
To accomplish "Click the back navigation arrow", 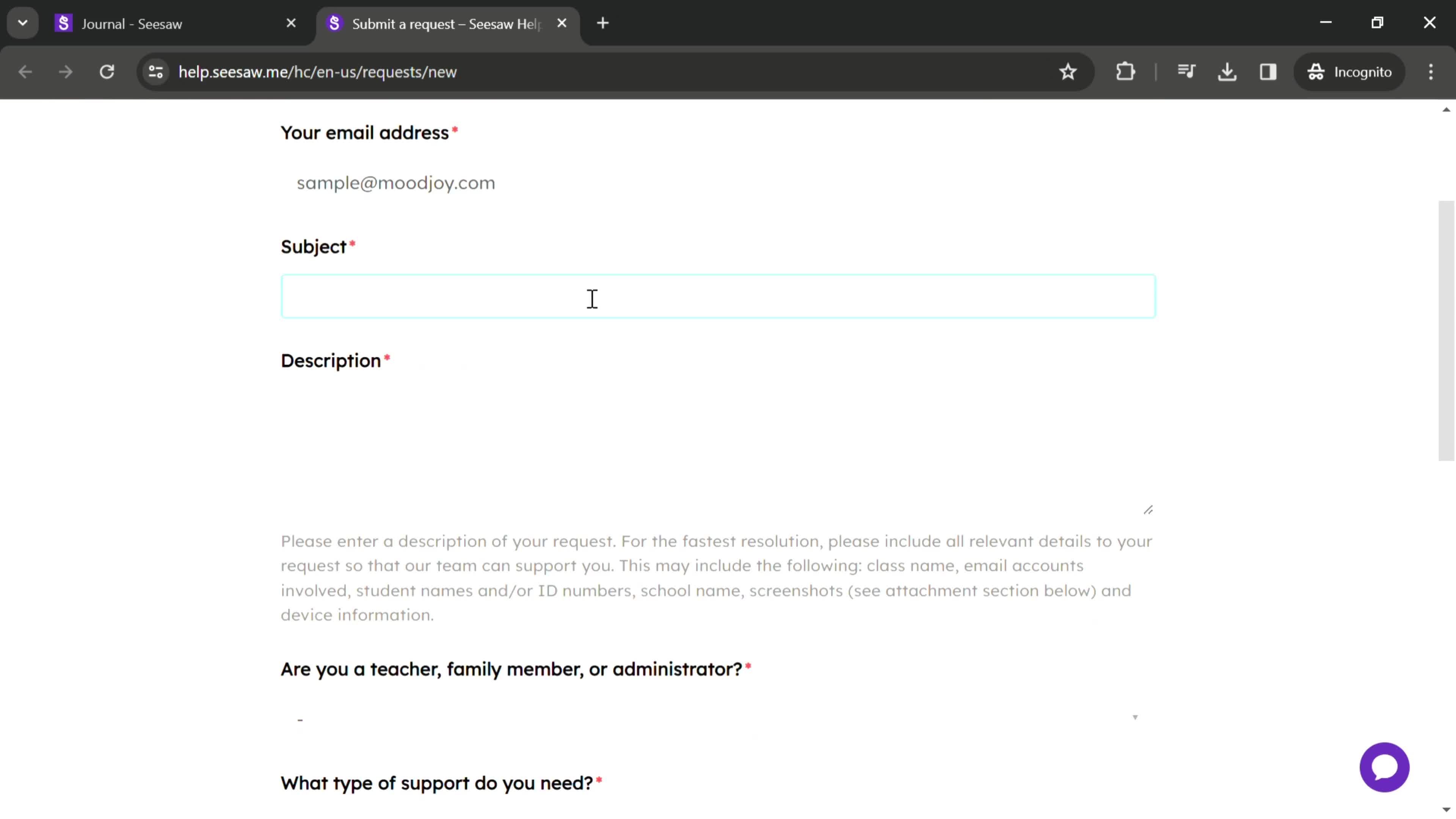I will [x=25, y=71].
